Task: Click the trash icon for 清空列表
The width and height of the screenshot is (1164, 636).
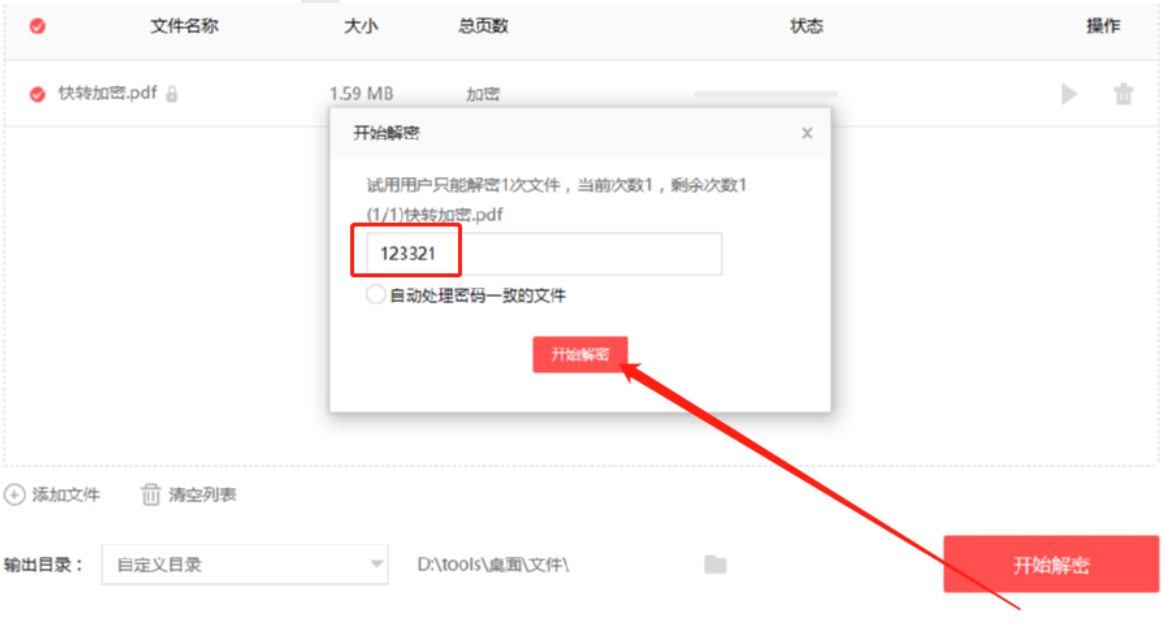Action: click(151, 495)
